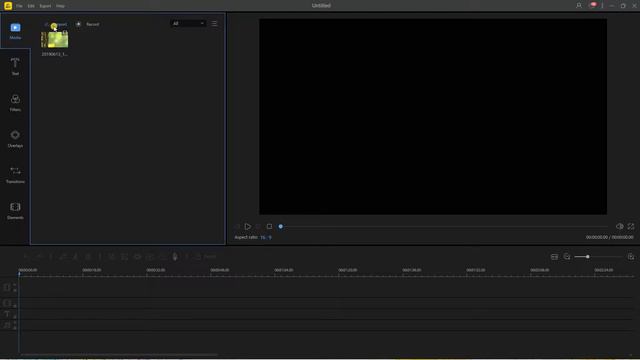Click the timeline toolbar Export button

click(x=205, y=256)
